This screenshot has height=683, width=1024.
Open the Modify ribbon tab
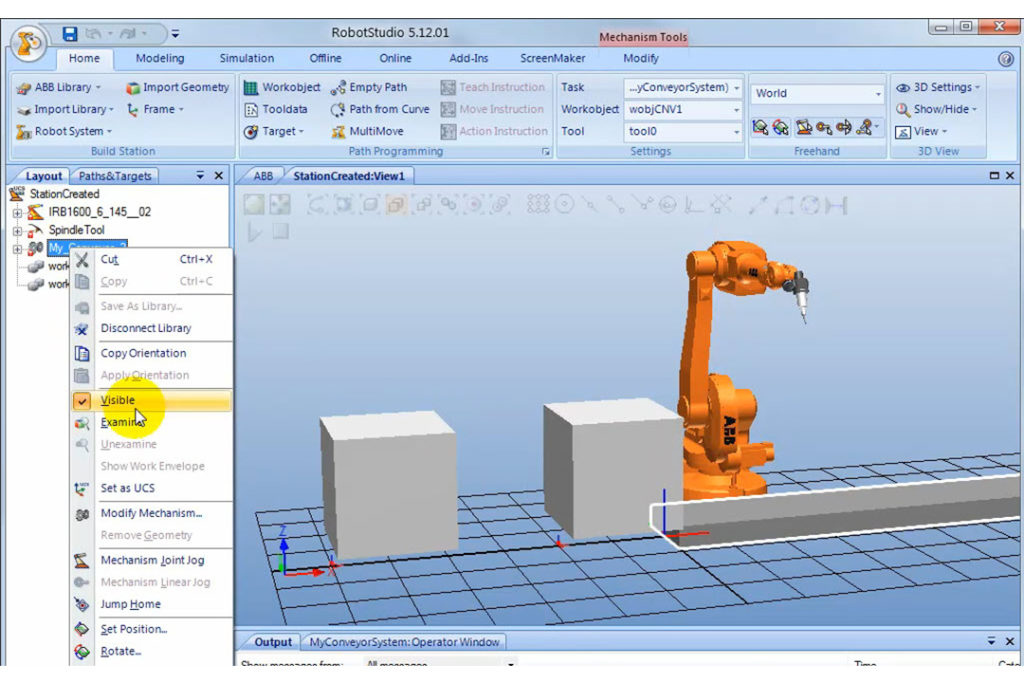(641, 59)
